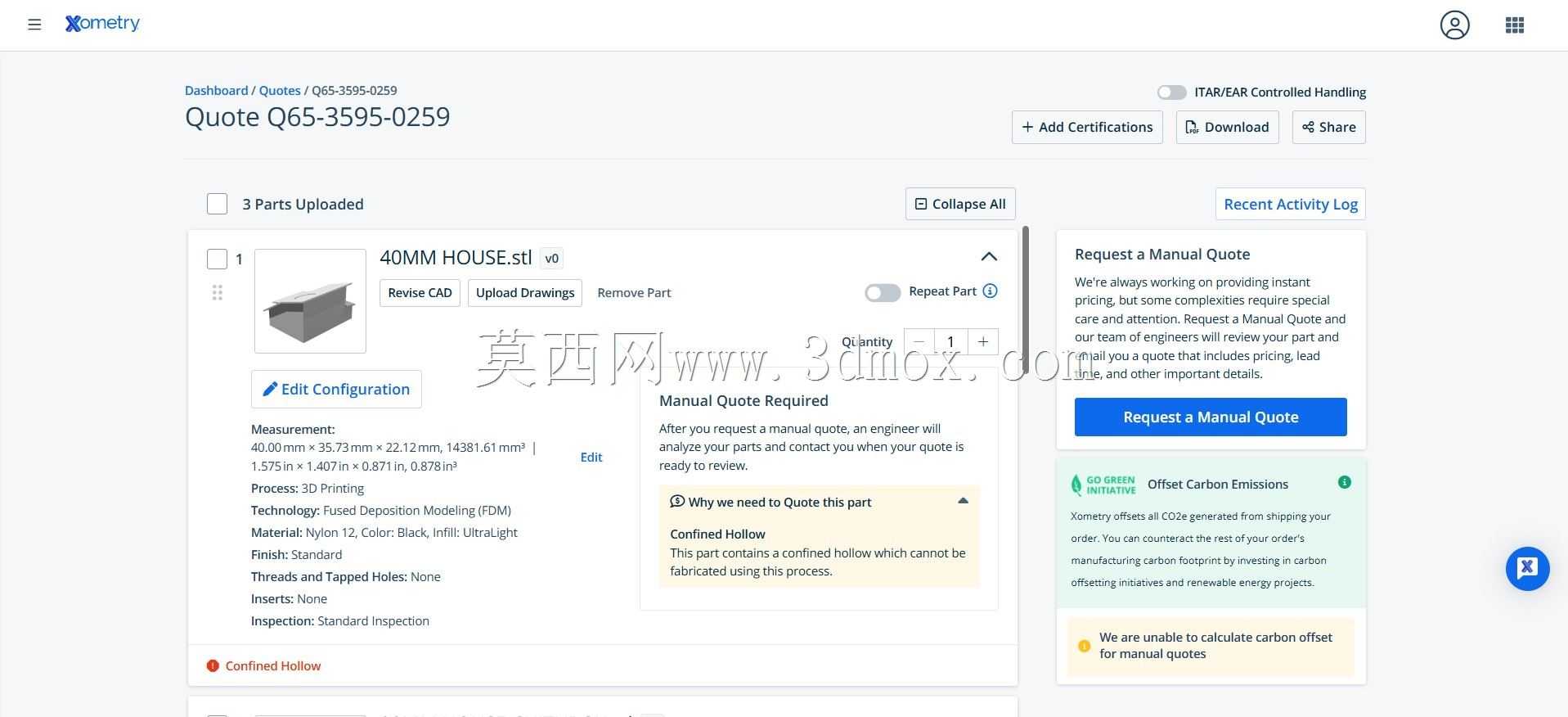Click the 'Technology: Fused Deposition Modeling' line
Screen dimensions: 1568x717
point(381,511)
